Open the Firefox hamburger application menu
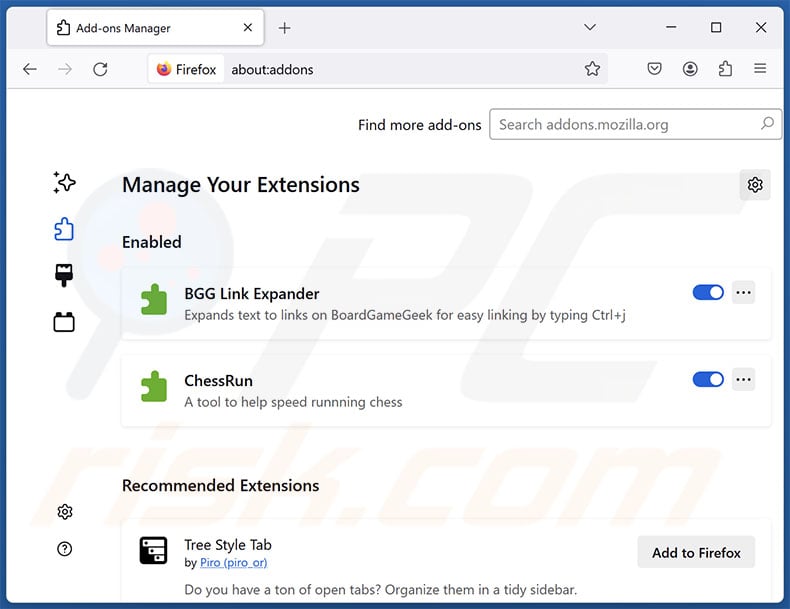The width and height of the screenshot is (790, 609). [x=760, y=69]
